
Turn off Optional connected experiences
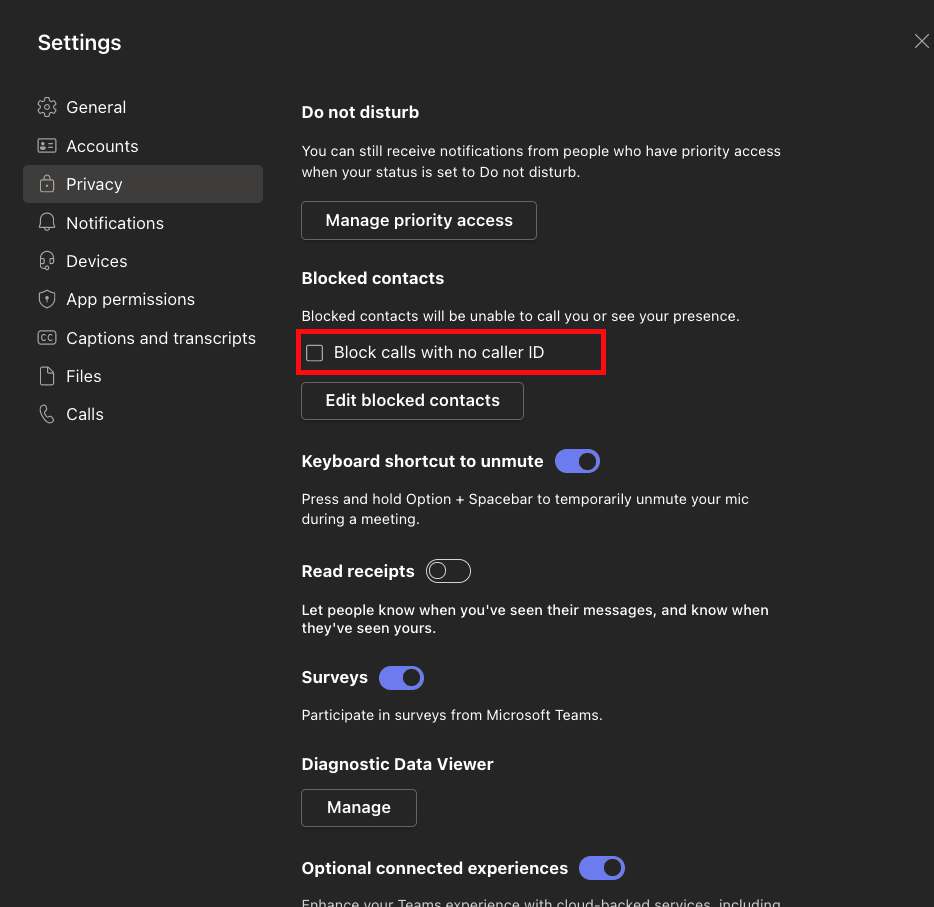602,868
